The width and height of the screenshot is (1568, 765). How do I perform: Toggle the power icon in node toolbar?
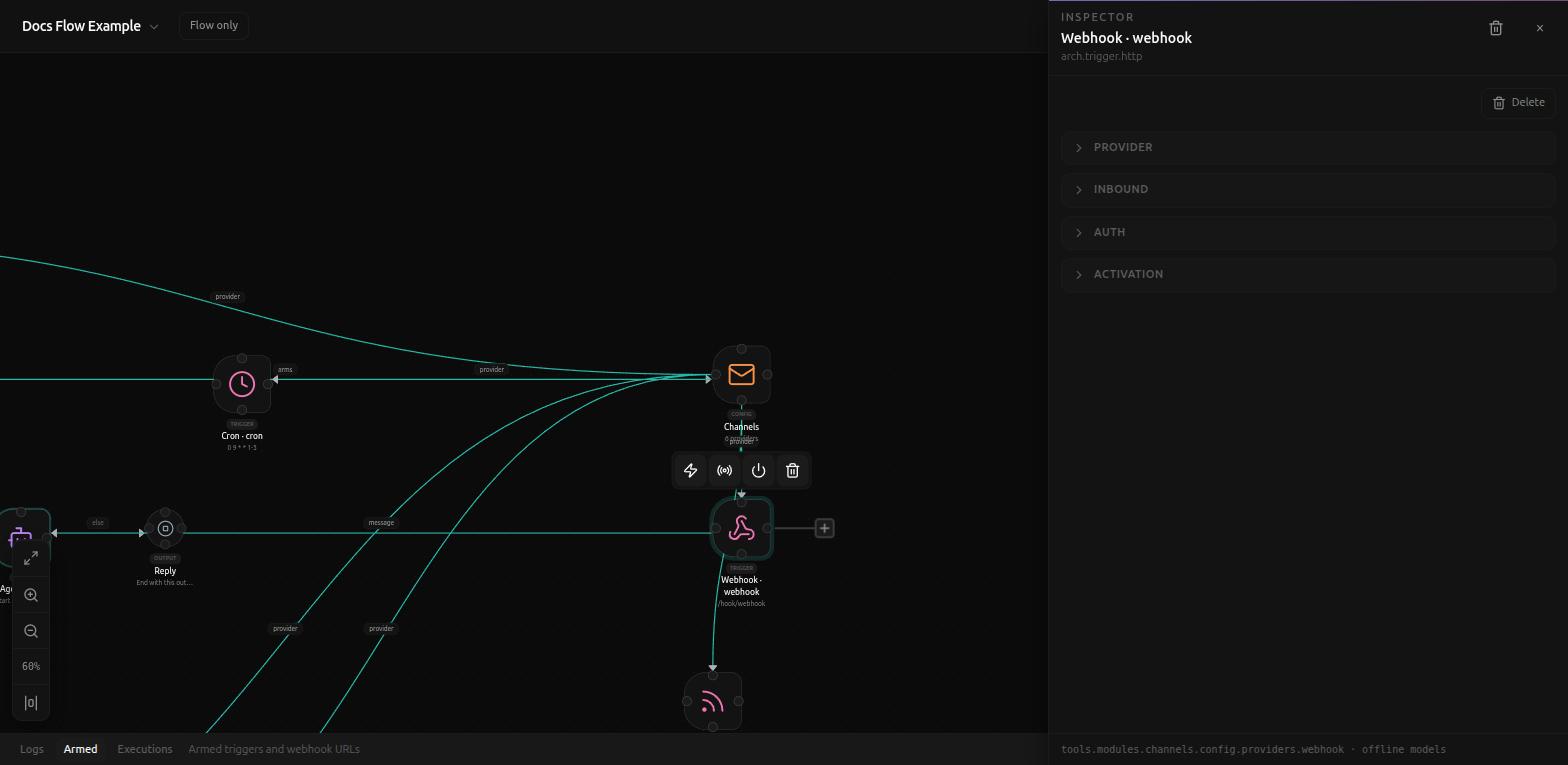click(759, 470)
